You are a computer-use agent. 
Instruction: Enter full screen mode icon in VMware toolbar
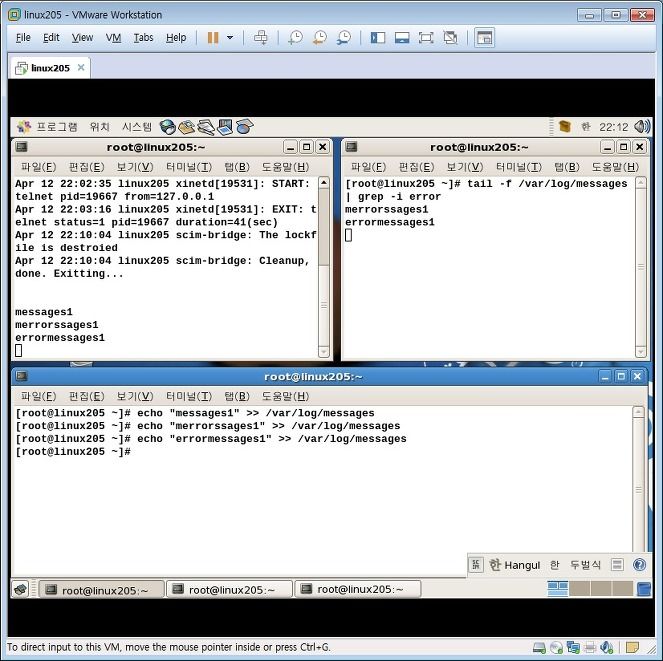[x=426, y=38]
